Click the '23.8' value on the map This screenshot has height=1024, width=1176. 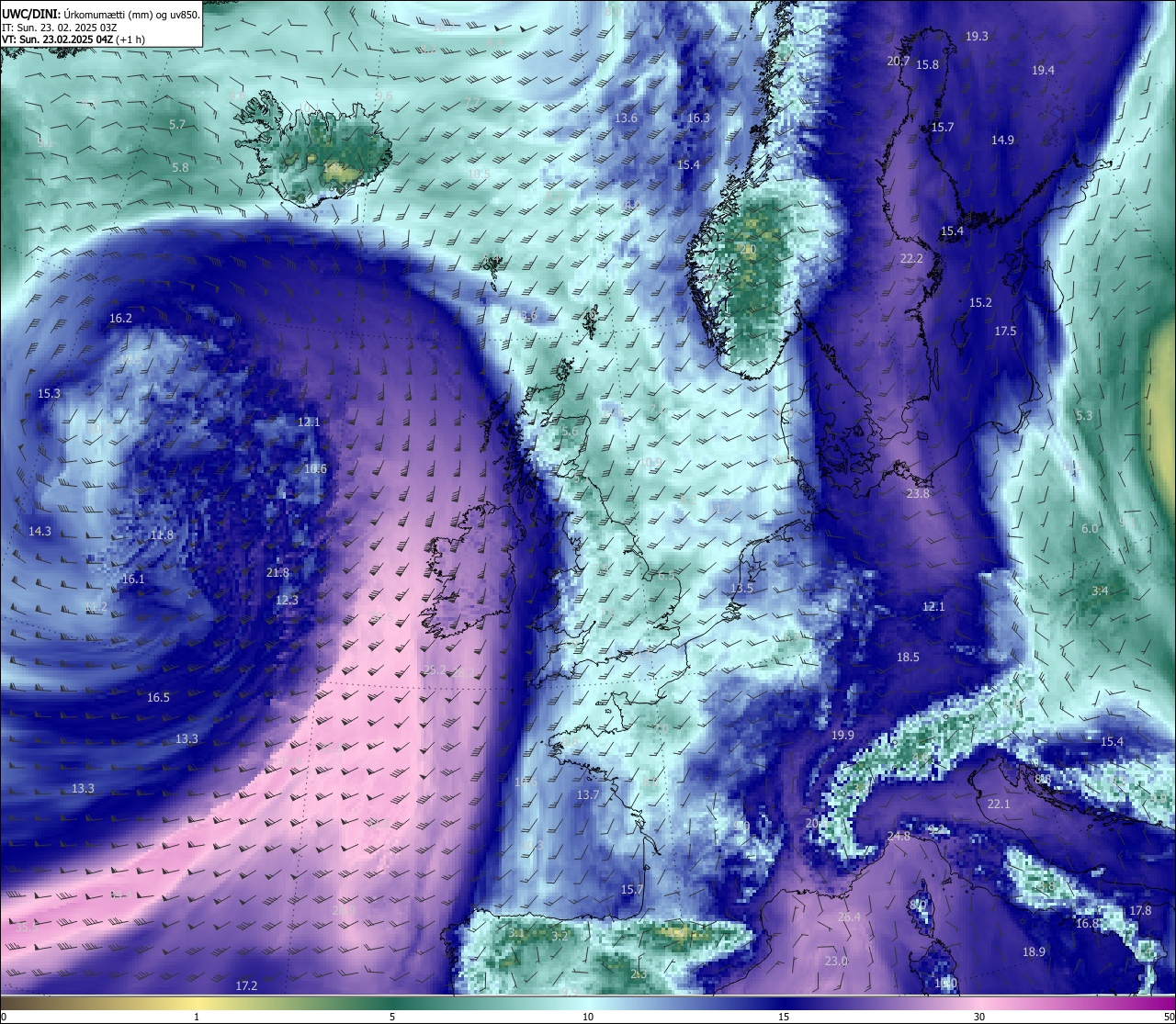tap(918, 494)
